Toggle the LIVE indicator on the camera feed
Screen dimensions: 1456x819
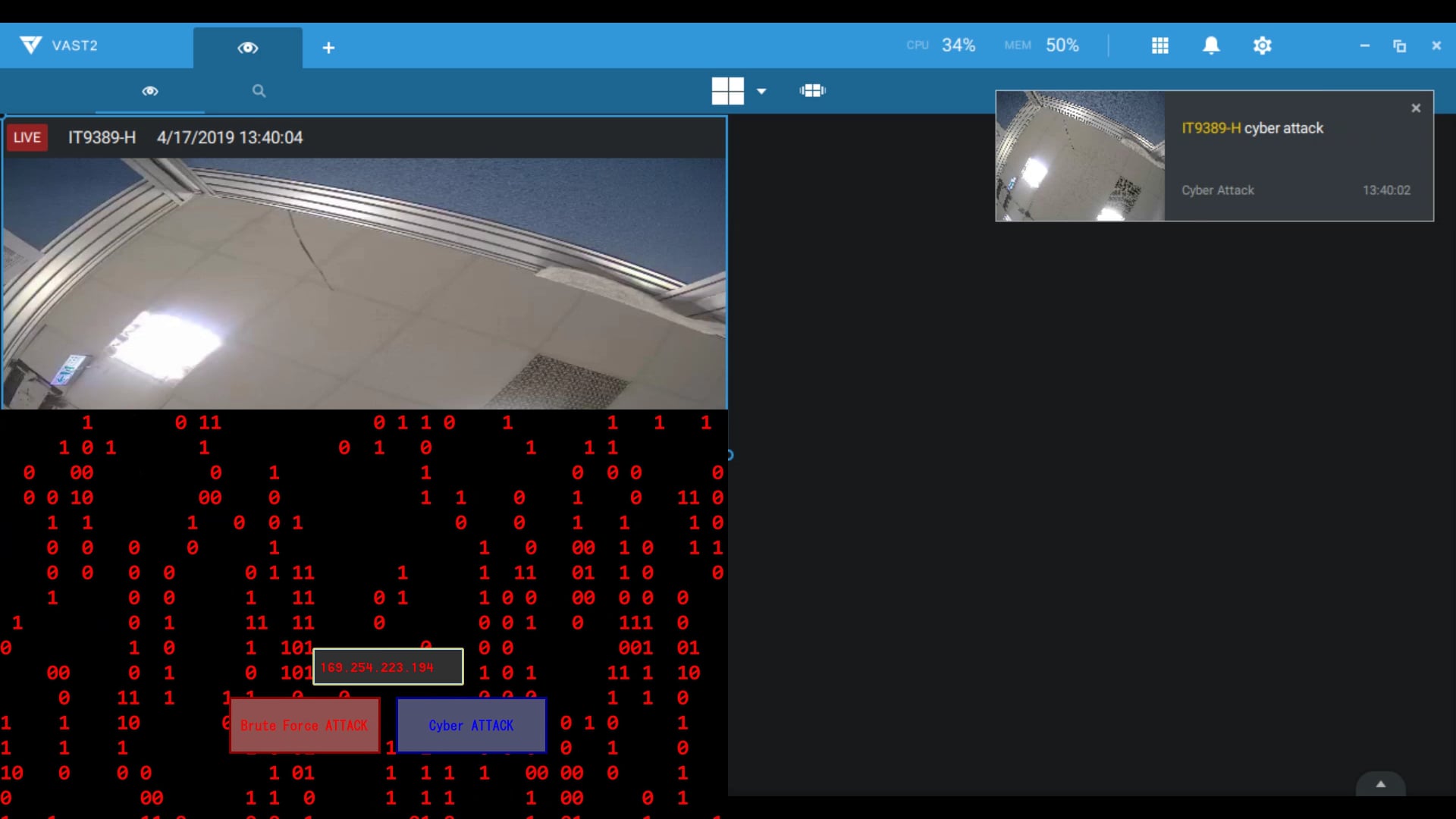[x=27, y=137]
